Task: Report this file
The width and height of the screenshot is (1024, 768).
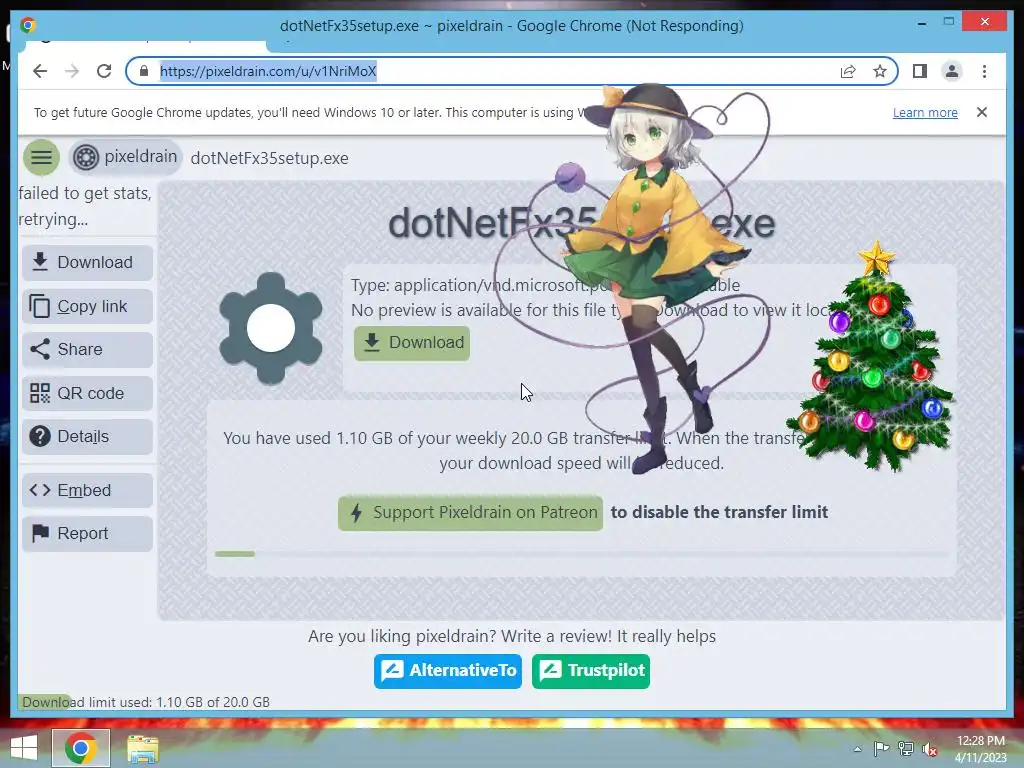Action: [x=88, y=534]
